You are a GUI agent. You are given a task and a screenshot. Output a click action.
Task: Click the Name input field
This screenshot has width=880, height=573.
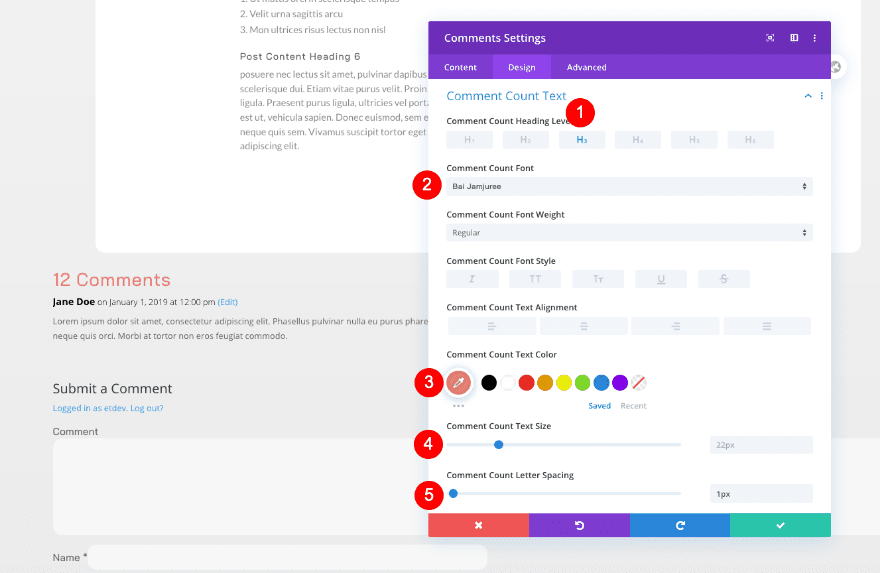click(287, 557)
